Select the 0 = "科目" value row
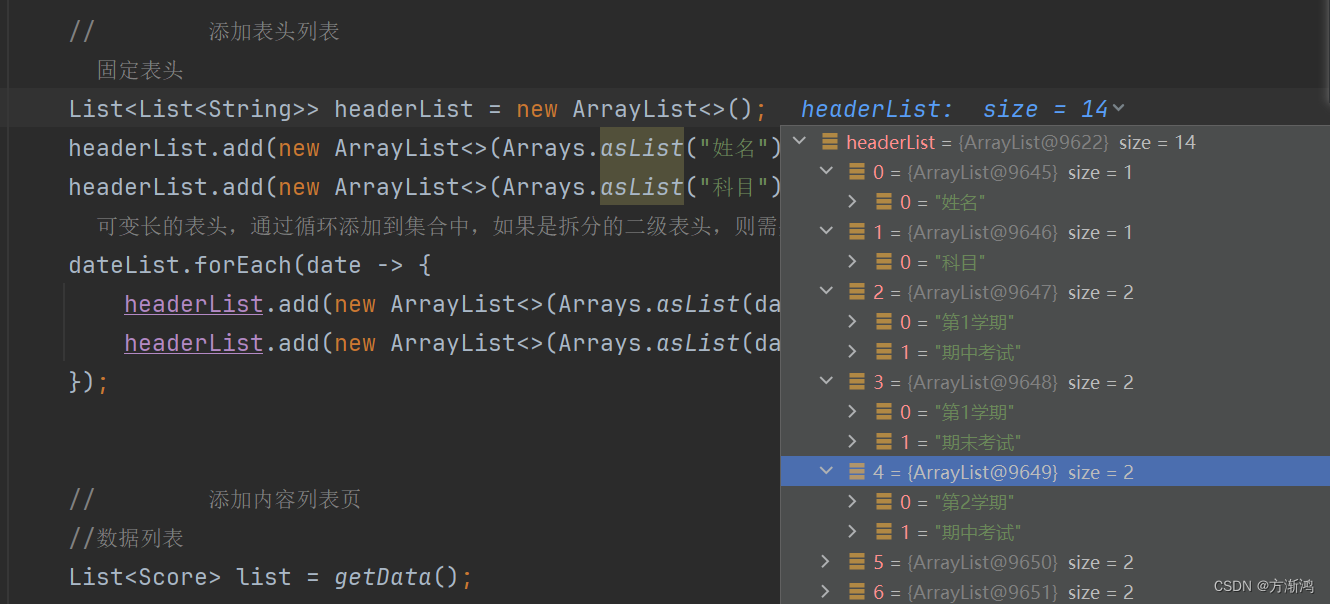The height and width of the screenshot is (604, 1330). coord(1055,262)
